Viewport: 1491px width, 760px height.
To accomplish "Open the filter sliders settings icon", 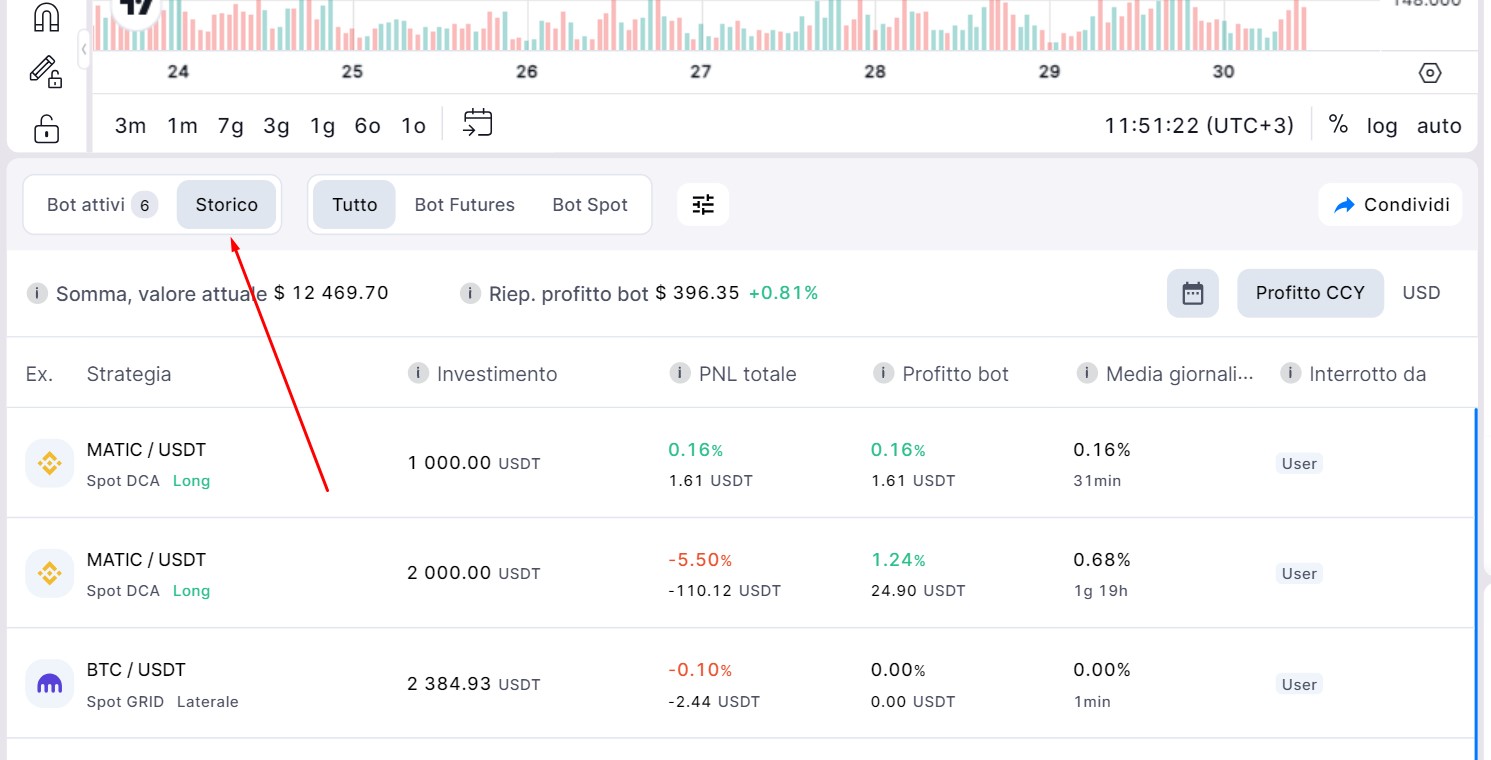I will pyautogui.click(x=703, y=205).
